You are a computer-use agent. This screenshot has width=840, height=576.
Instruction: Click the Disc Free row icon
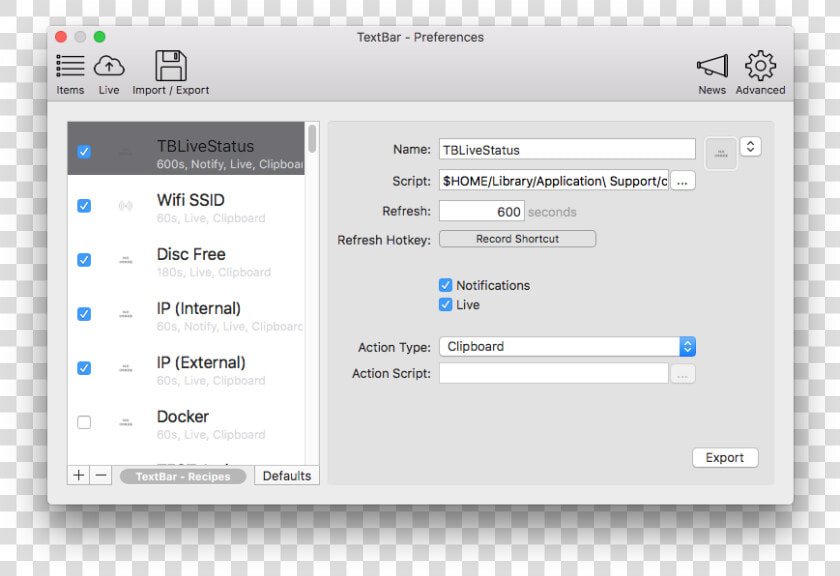tap(125, 260)
